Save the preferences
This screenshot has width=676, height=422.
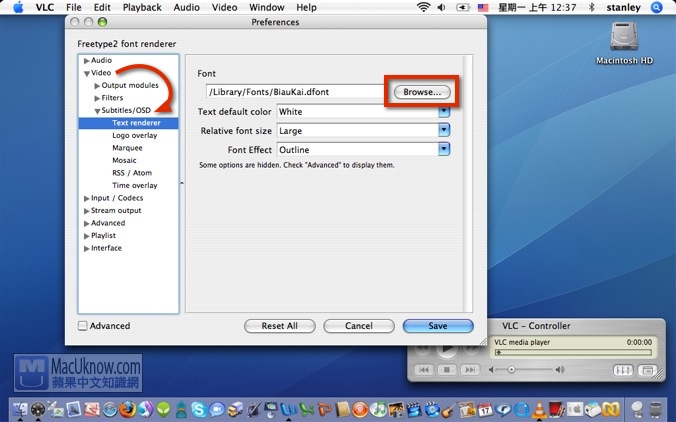pos(438,326)
